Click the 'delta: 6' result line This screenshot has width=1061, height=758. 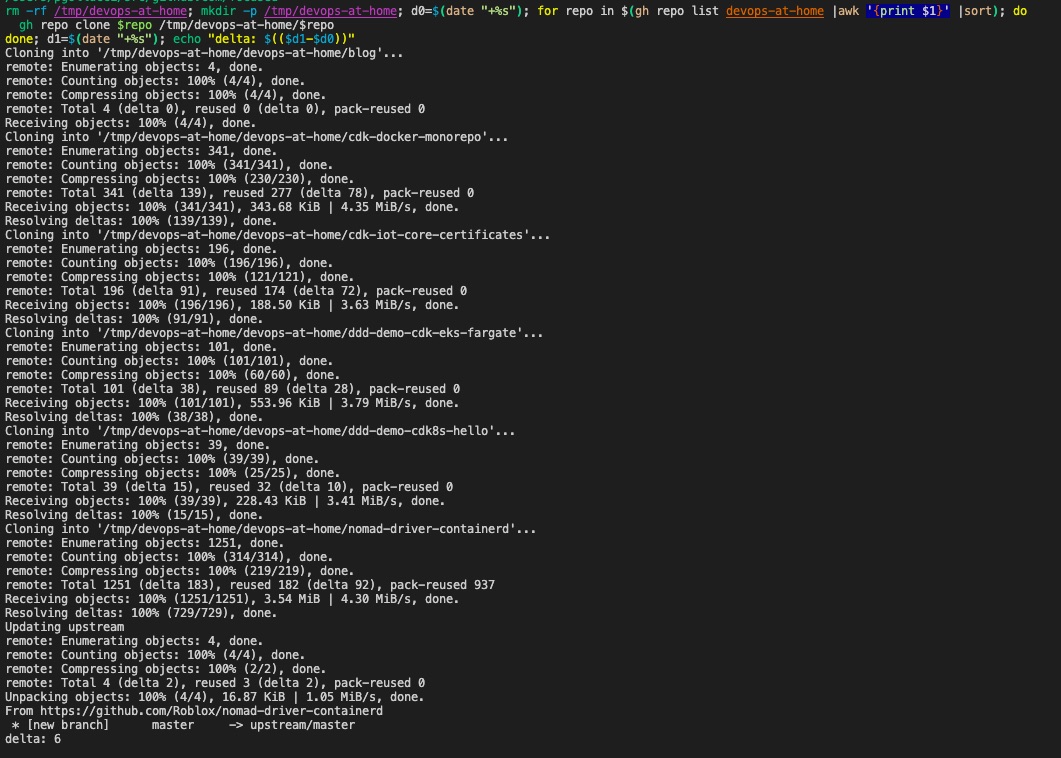[32, 739]
